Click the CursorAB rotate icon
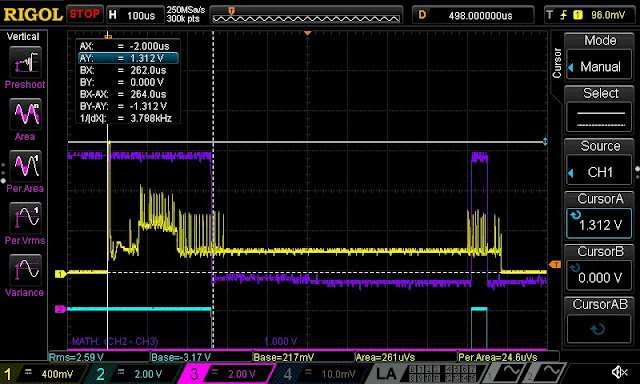The width and height of the screenshot is (640, 384). pyautogui.click(x=598, y=329)
